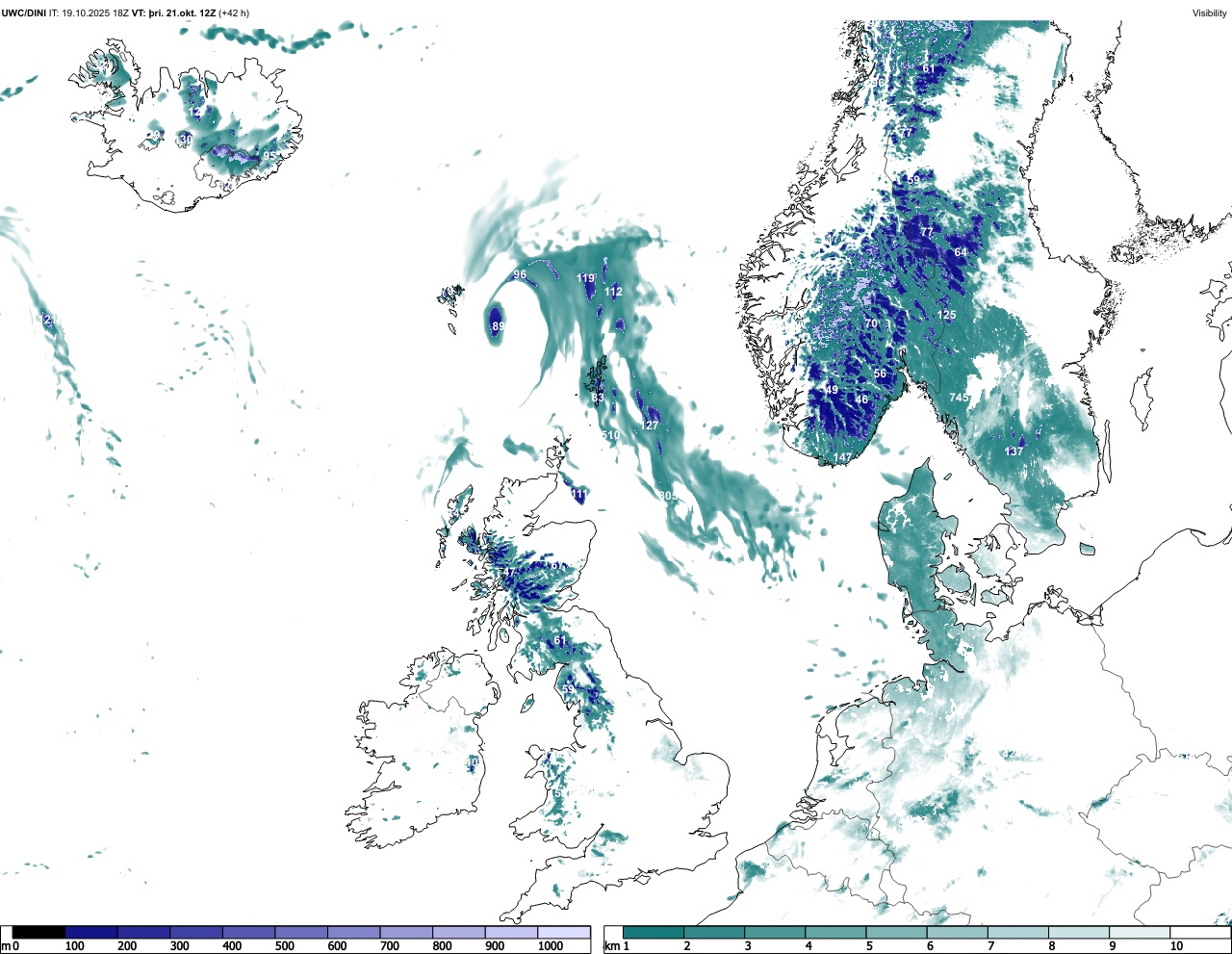Click the '112' visibility value
This screenshot has height=954, width=1232.
(x=613, y=292)
